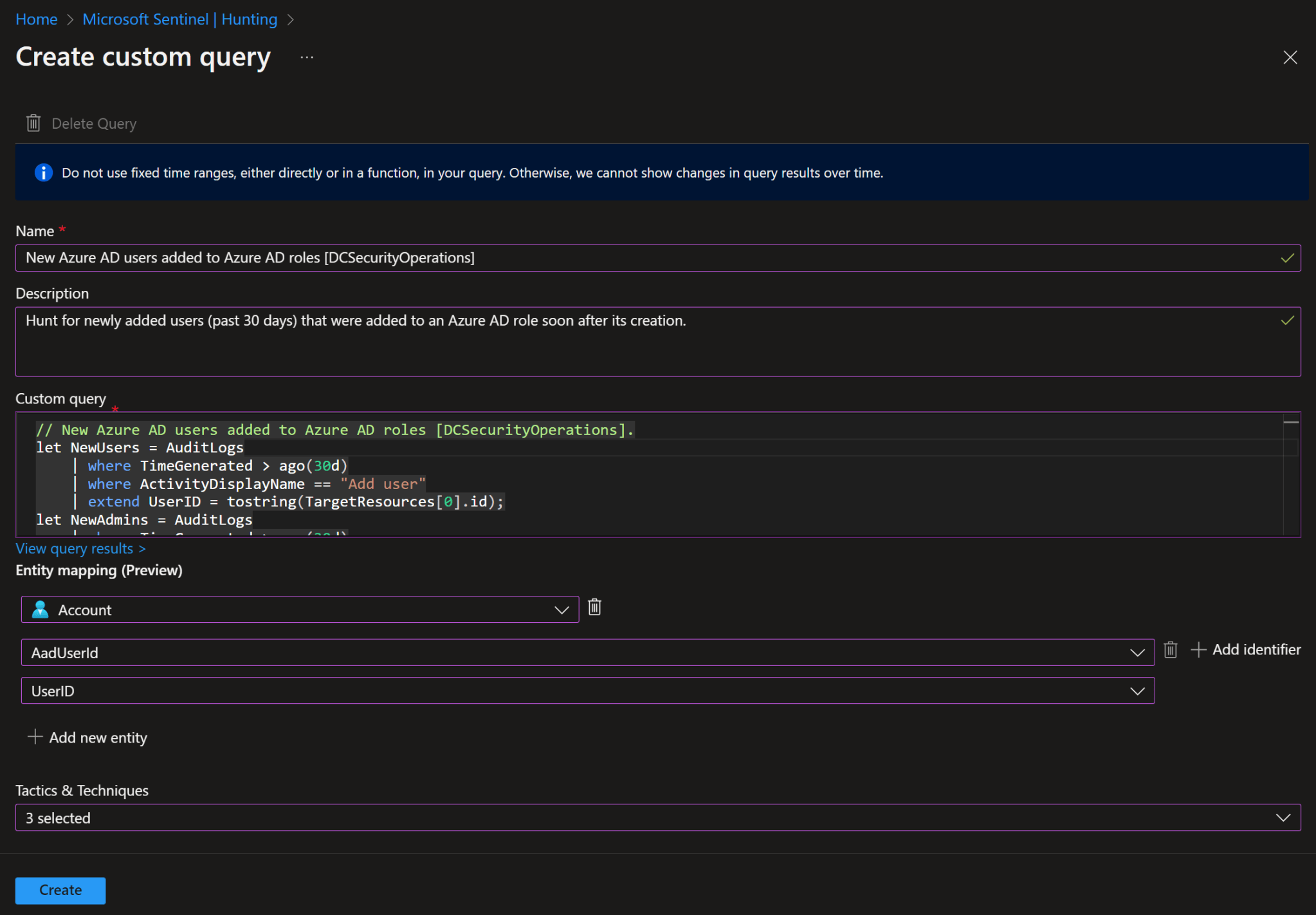Viewport: 1316px width, 915px height.
Task: Click the Add new entity plus icon
Action: pyautogui.click(x=35, y=737)
